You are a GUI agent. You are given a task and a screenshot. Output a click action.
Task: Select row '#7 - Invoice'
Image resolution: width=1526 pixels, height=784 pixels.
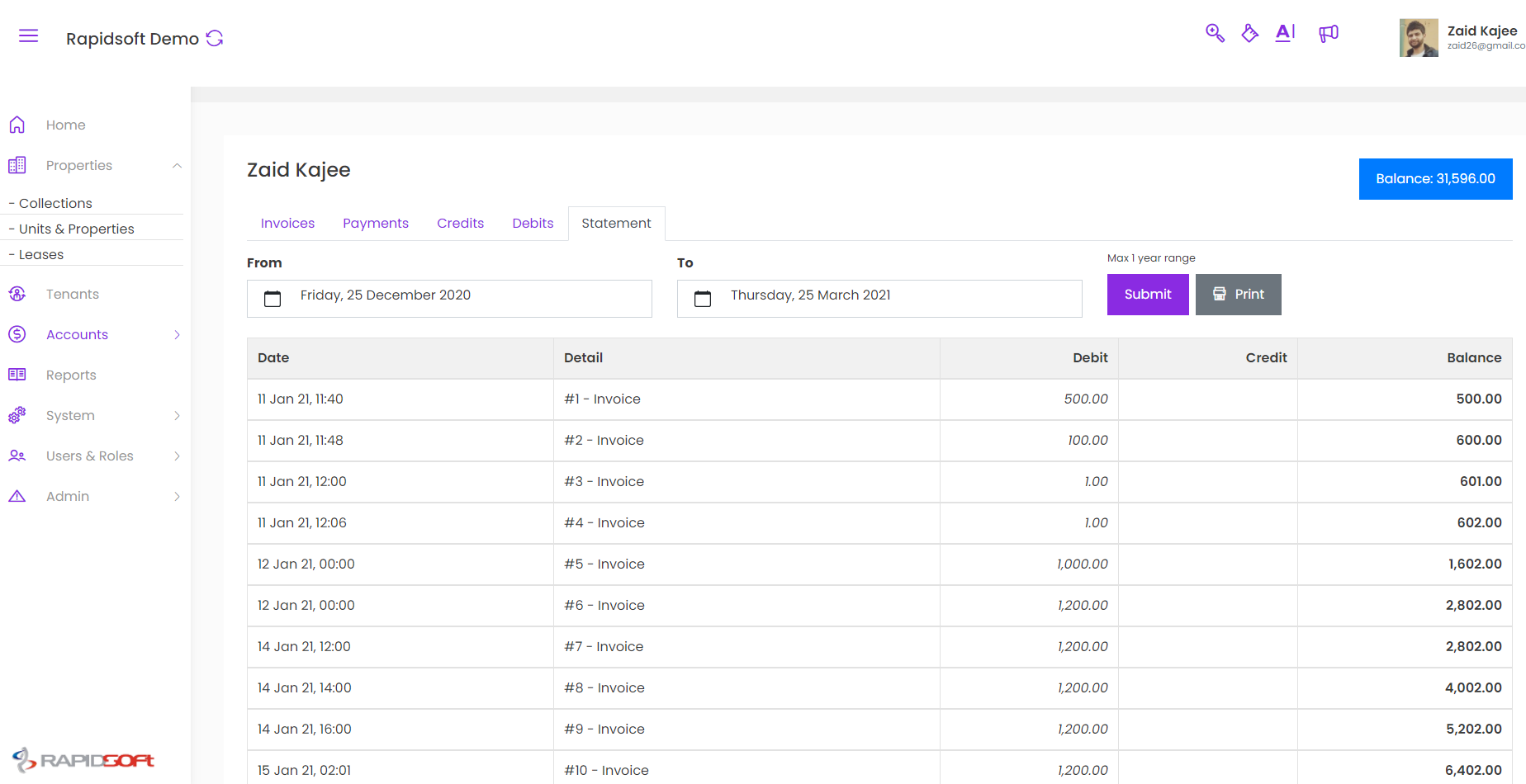click(x=879, y=647)
